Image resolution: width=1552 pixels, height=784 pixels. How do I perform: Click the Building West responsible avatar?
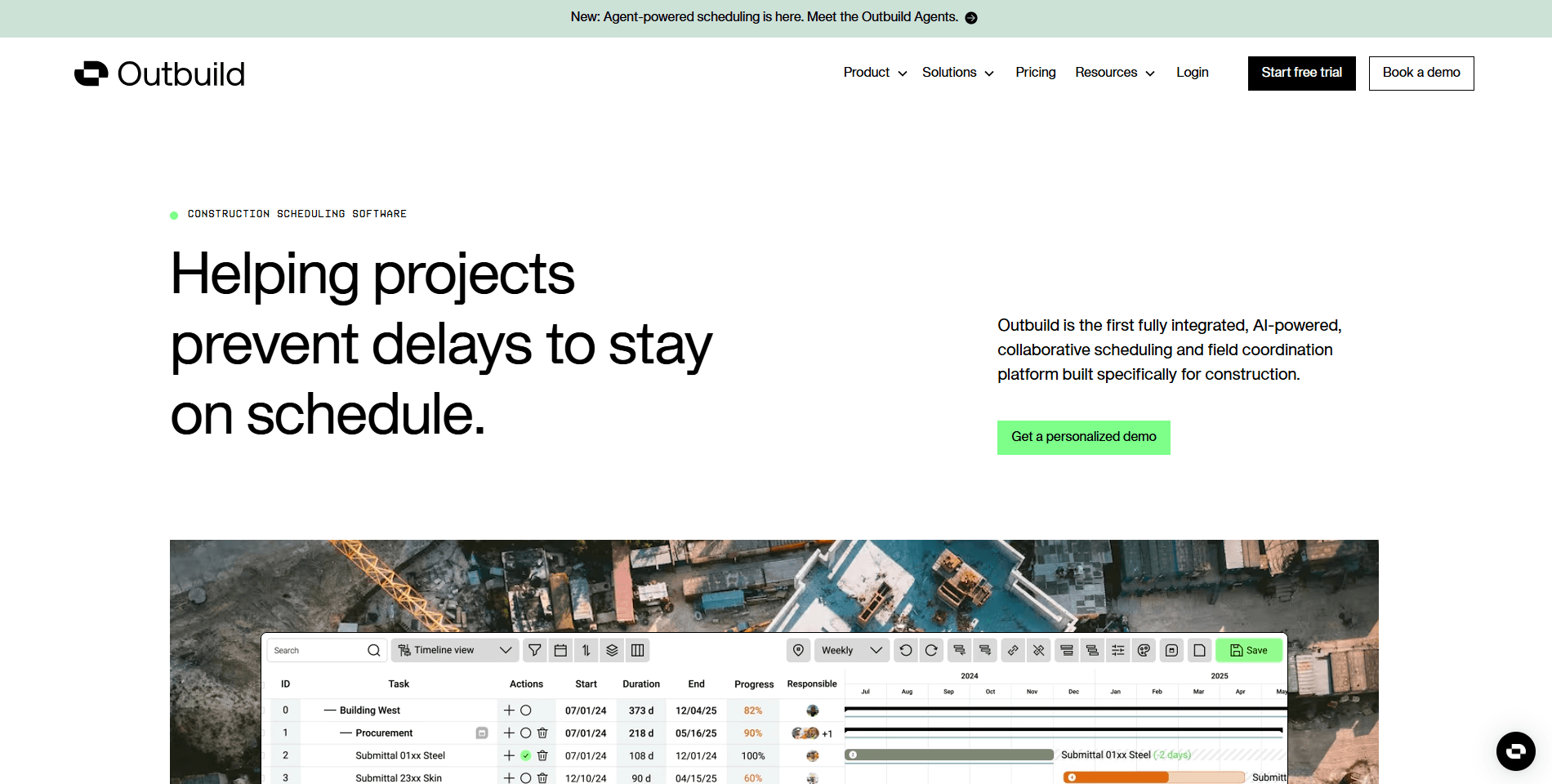pyautogui.click(x=812, y=710)
